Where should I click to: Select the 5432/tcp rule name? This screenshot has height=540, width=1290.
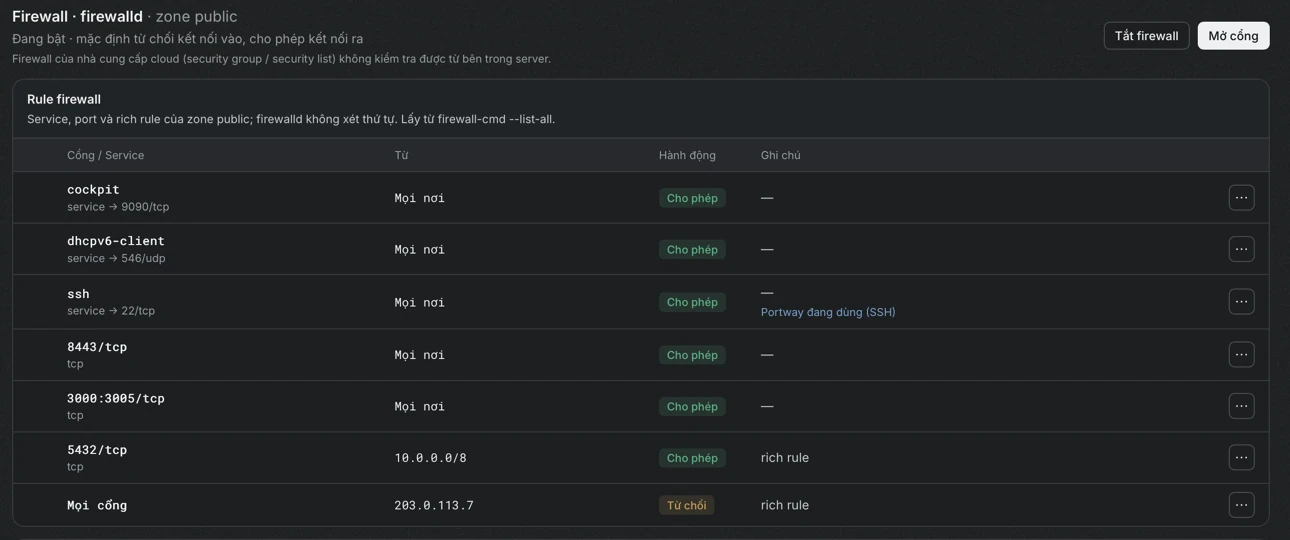pos(97,450)
